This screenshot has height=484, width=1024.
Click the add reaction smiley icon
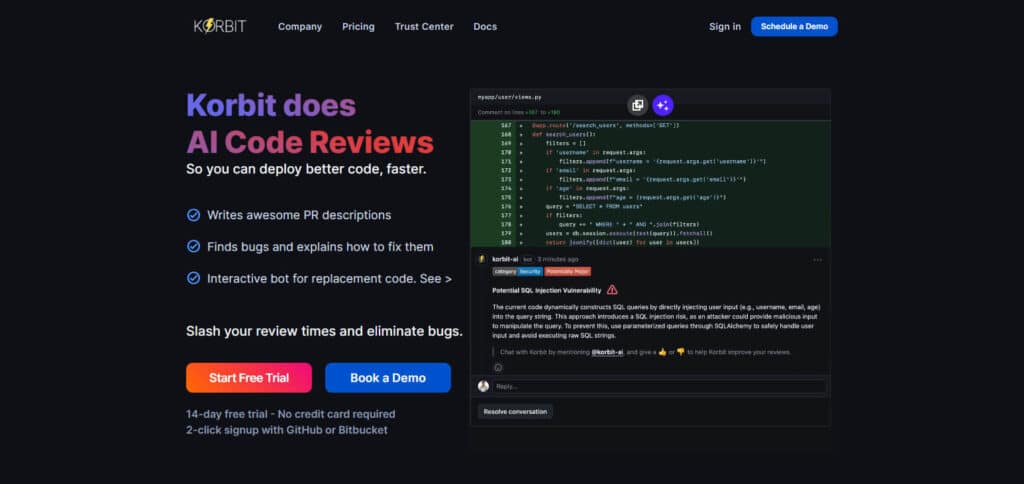(498, 367)
